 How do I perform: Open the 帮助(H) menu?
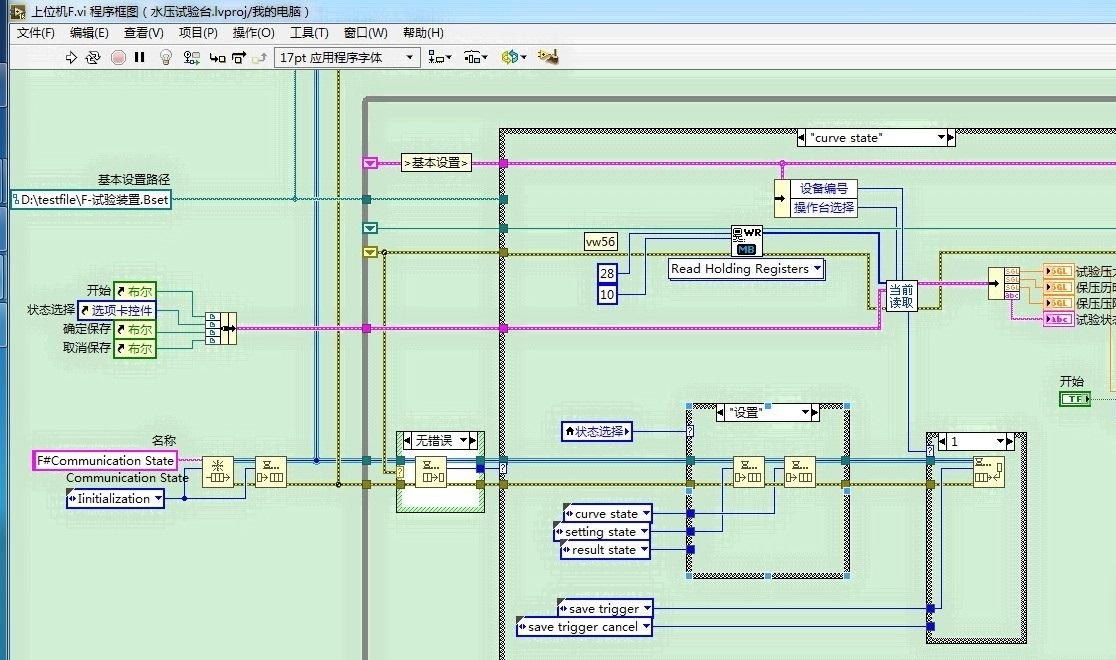point(423,33)
